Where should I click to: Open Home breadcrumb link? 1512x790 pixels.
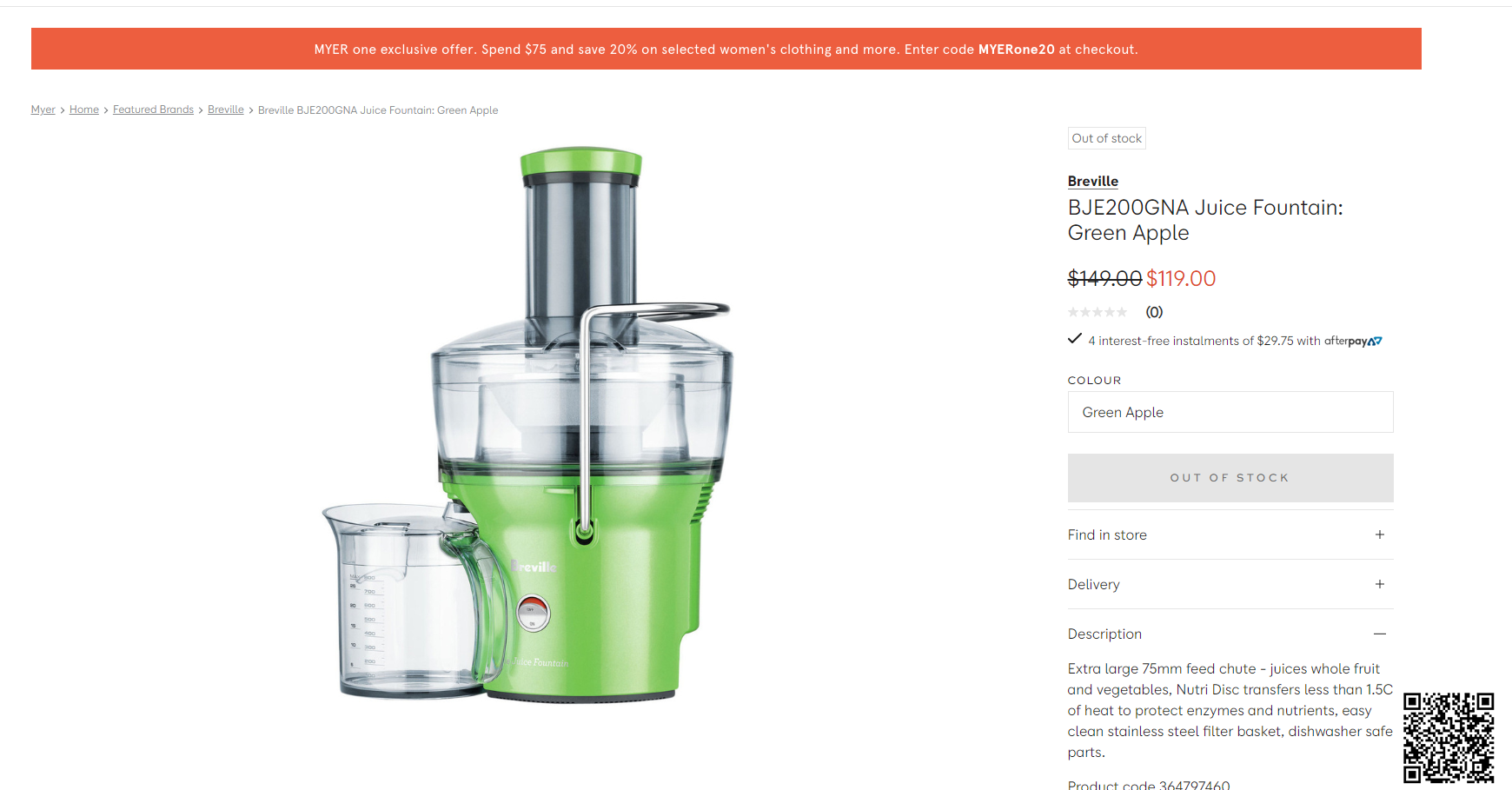click(84, 110)
